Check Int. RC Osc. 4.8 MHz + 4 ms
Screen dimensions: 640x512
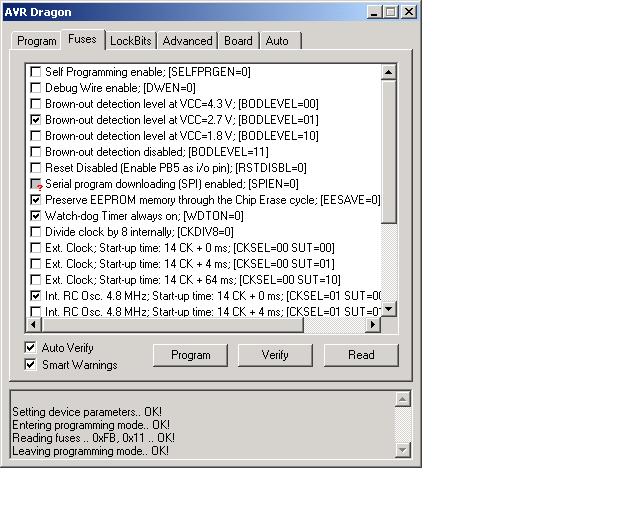(36, 312)
